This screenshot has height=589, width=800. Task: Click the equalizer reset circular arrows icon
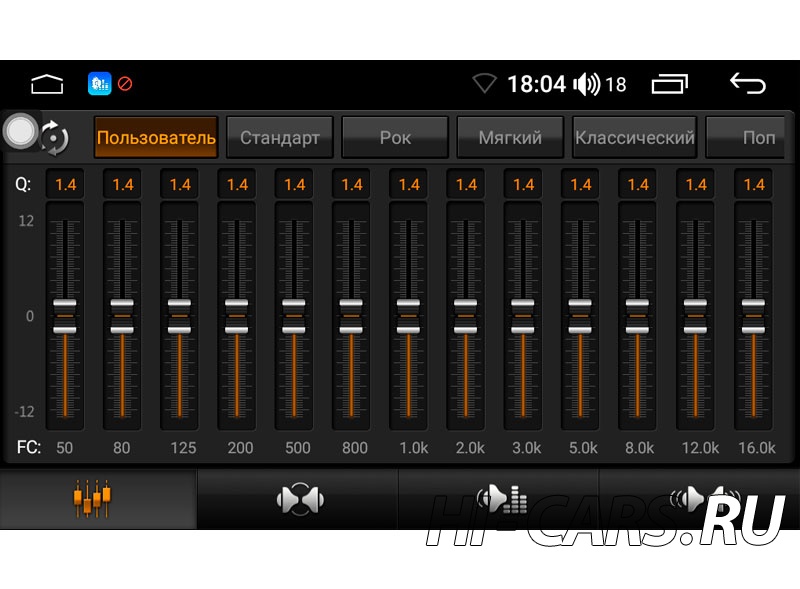pyautogui.click(x=55, y=138)
